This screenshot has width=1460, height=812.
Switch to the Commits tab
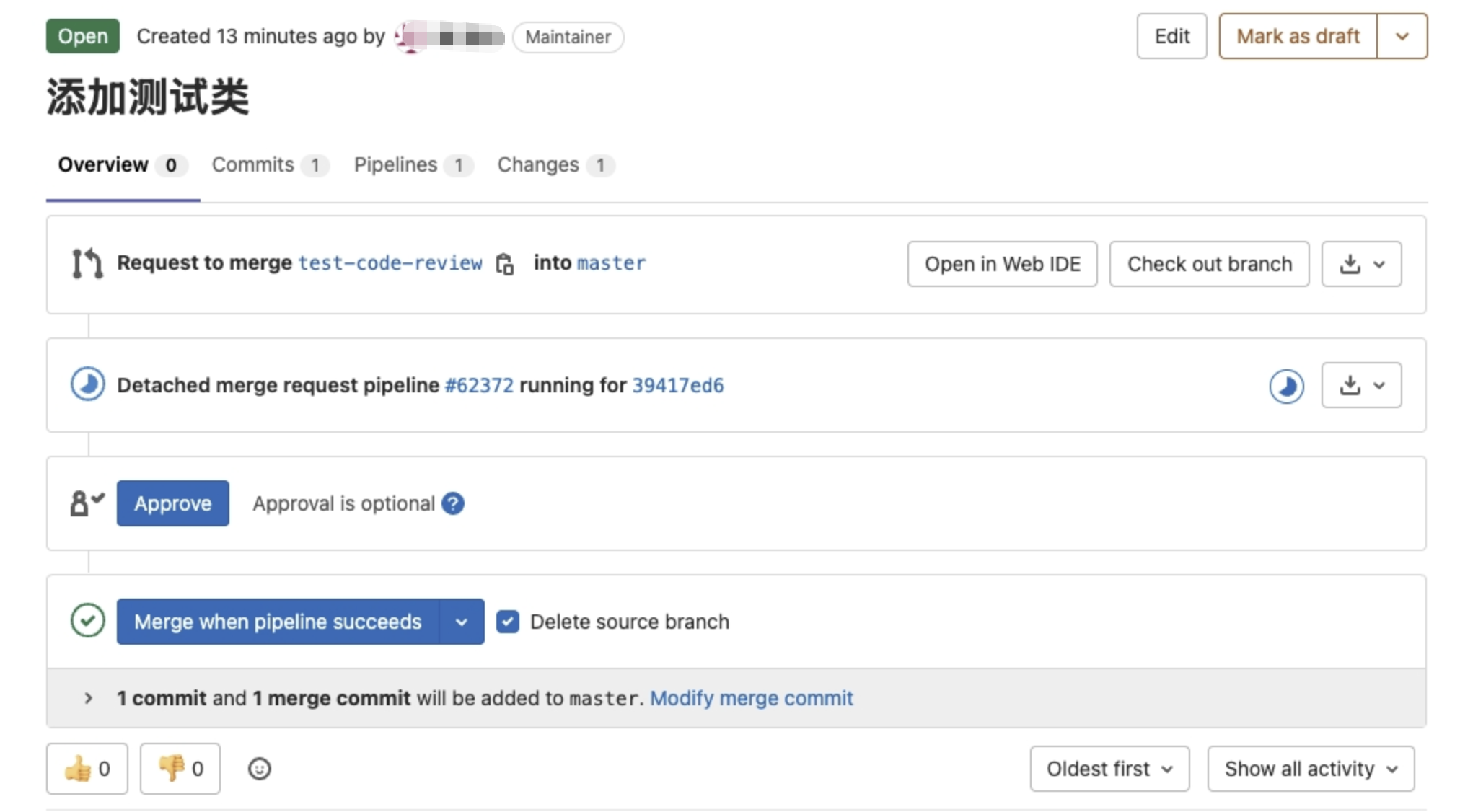point(253,165)
